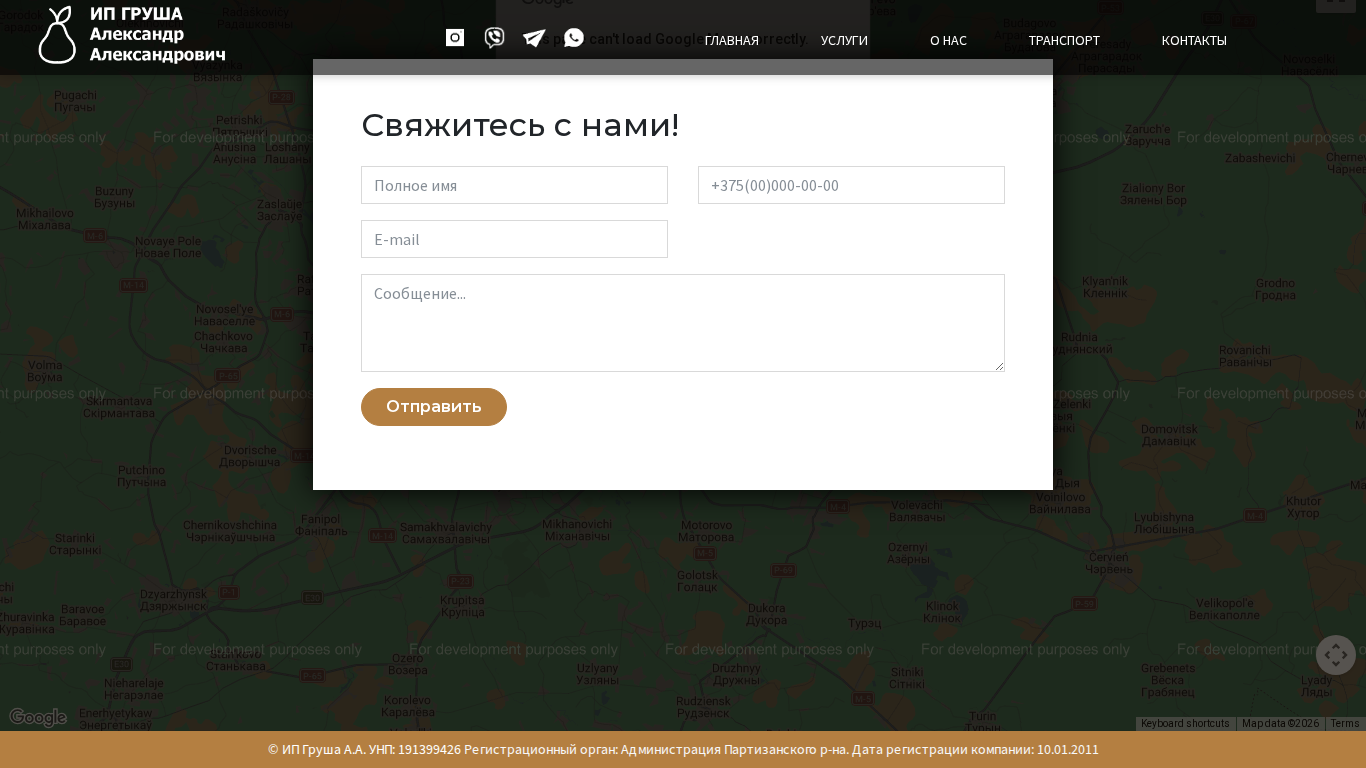Viewport: 1366px width, 768px height.
Task: Click the Pugachi map label
Action: pyautogui.click(x=74, y=100)
